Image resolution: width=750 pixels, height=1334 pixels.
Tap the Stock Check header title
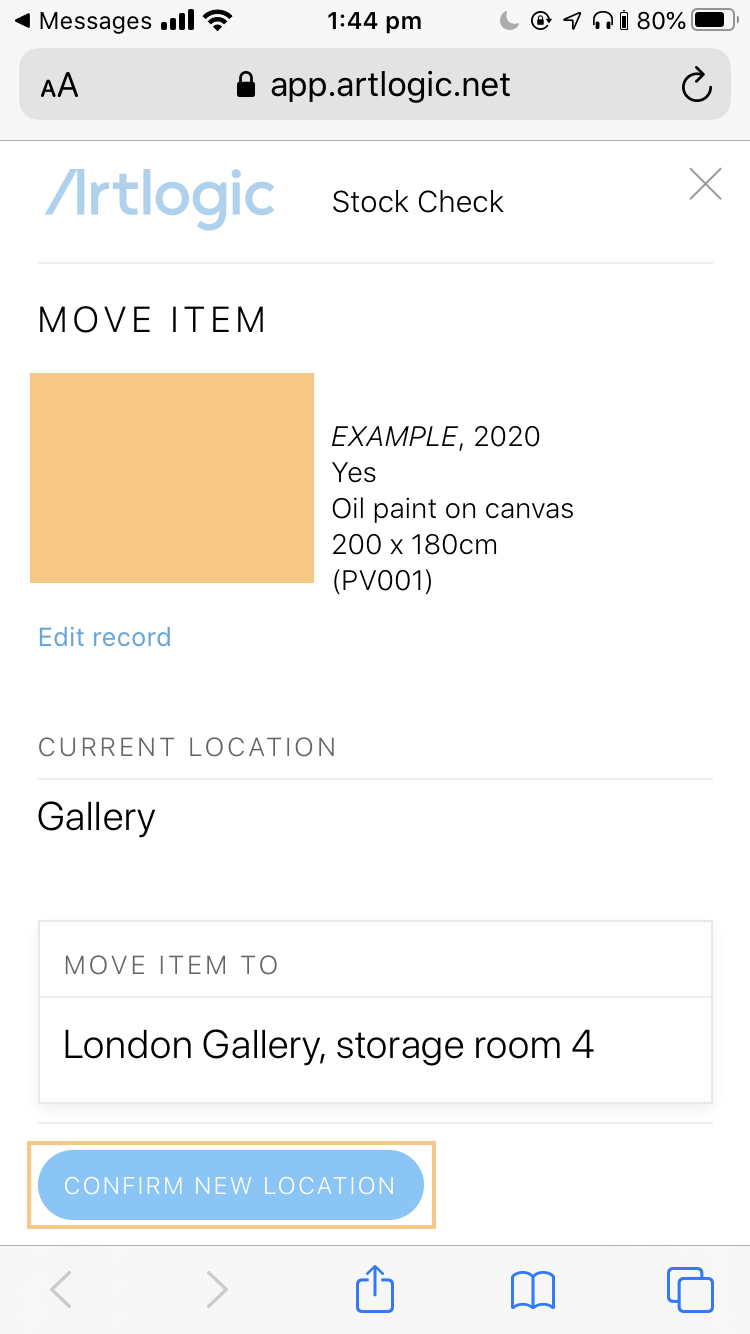(417, 202)
